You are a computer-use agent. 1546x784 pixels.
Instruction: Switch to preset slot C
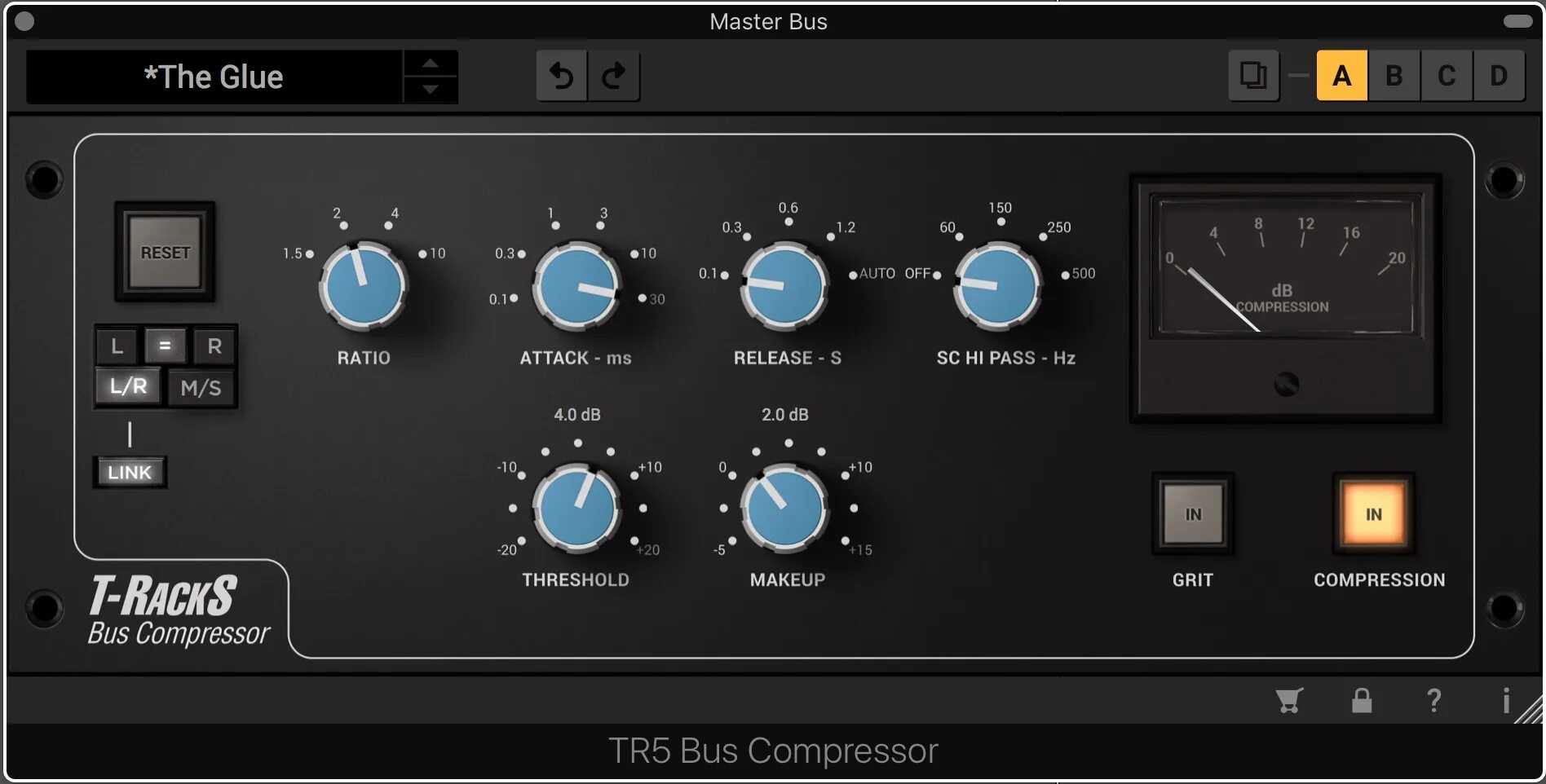click(x=1447, y=76)
